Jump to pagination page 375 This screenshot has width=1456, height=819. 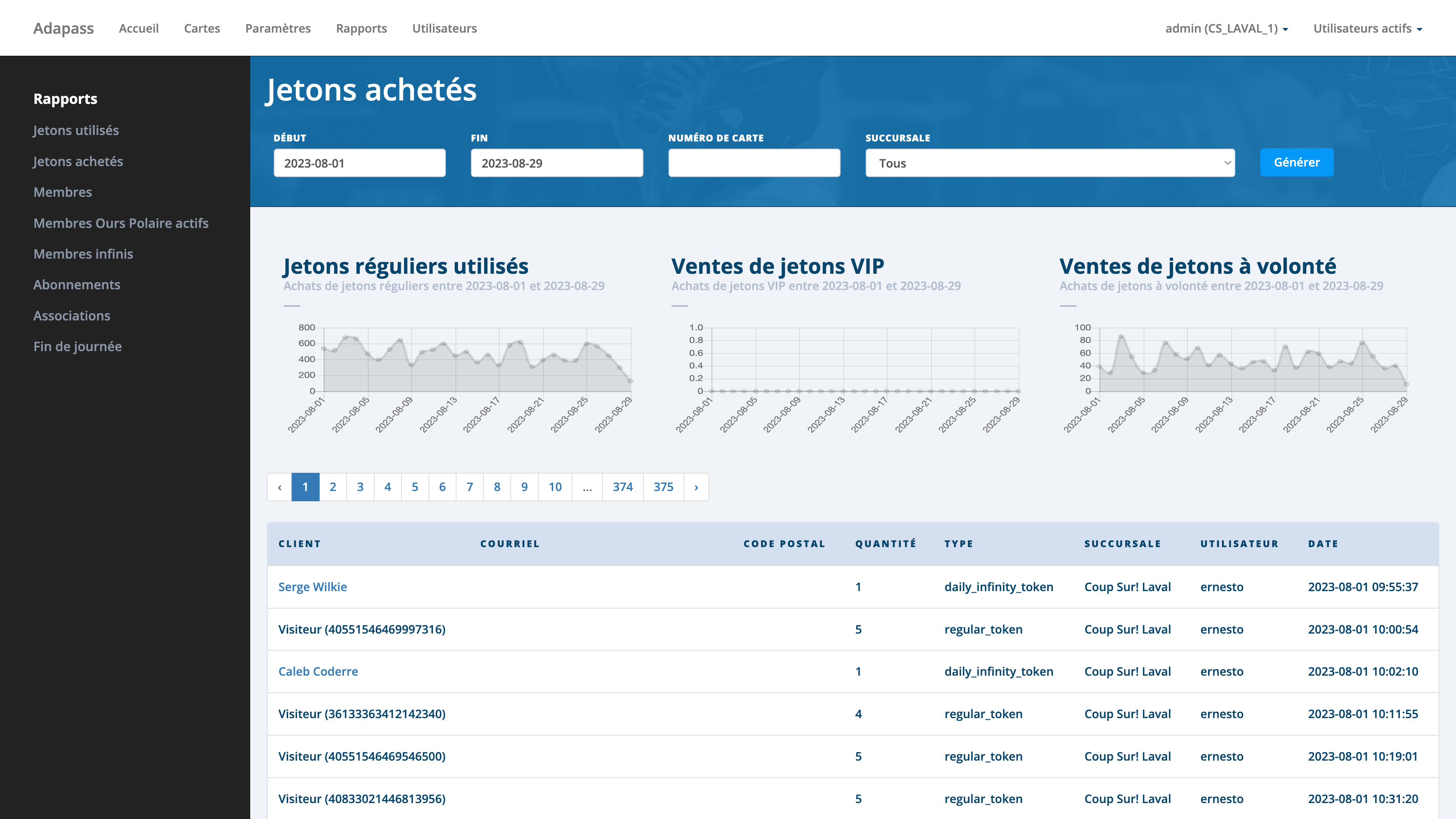pyautogui.click(x=663, y=486)
